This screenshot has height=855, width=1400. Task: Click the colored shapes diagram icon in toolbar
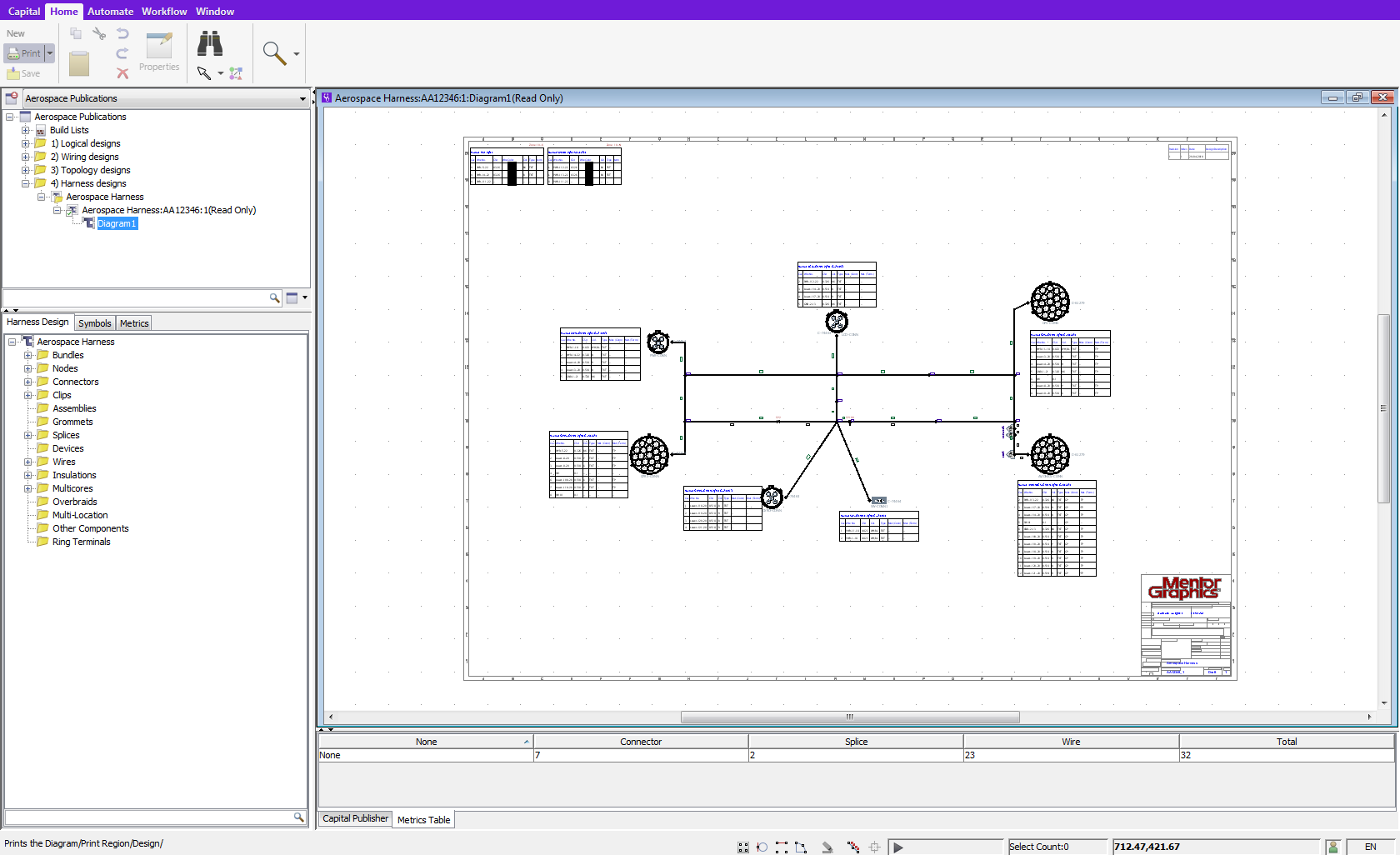click(236, 73)
